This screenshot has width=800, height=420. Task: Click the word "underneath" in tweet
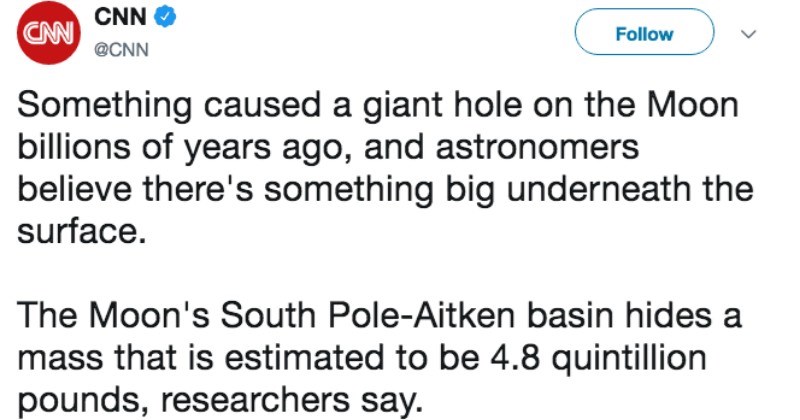click(598, 189)
